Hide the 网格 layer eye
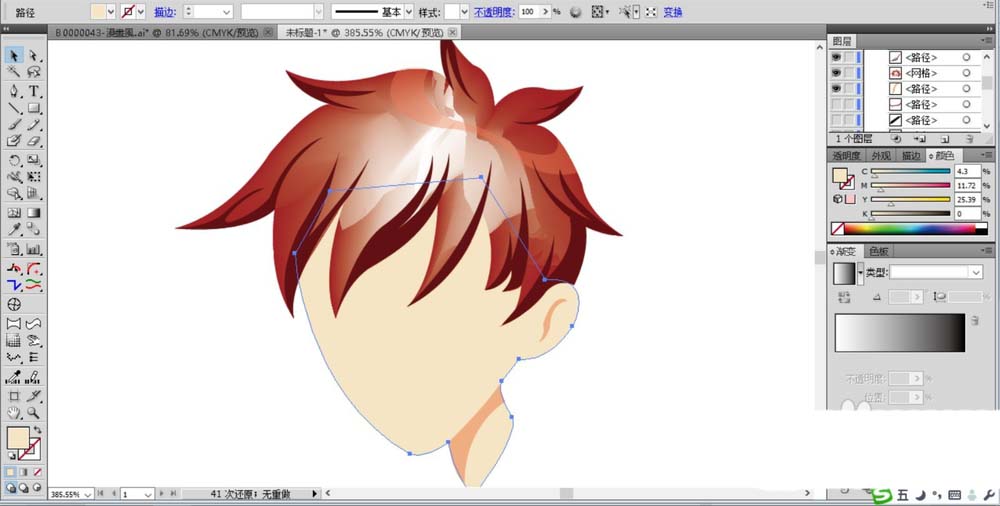Screen dimensions: 1000x506 click(x=836, y=73)
